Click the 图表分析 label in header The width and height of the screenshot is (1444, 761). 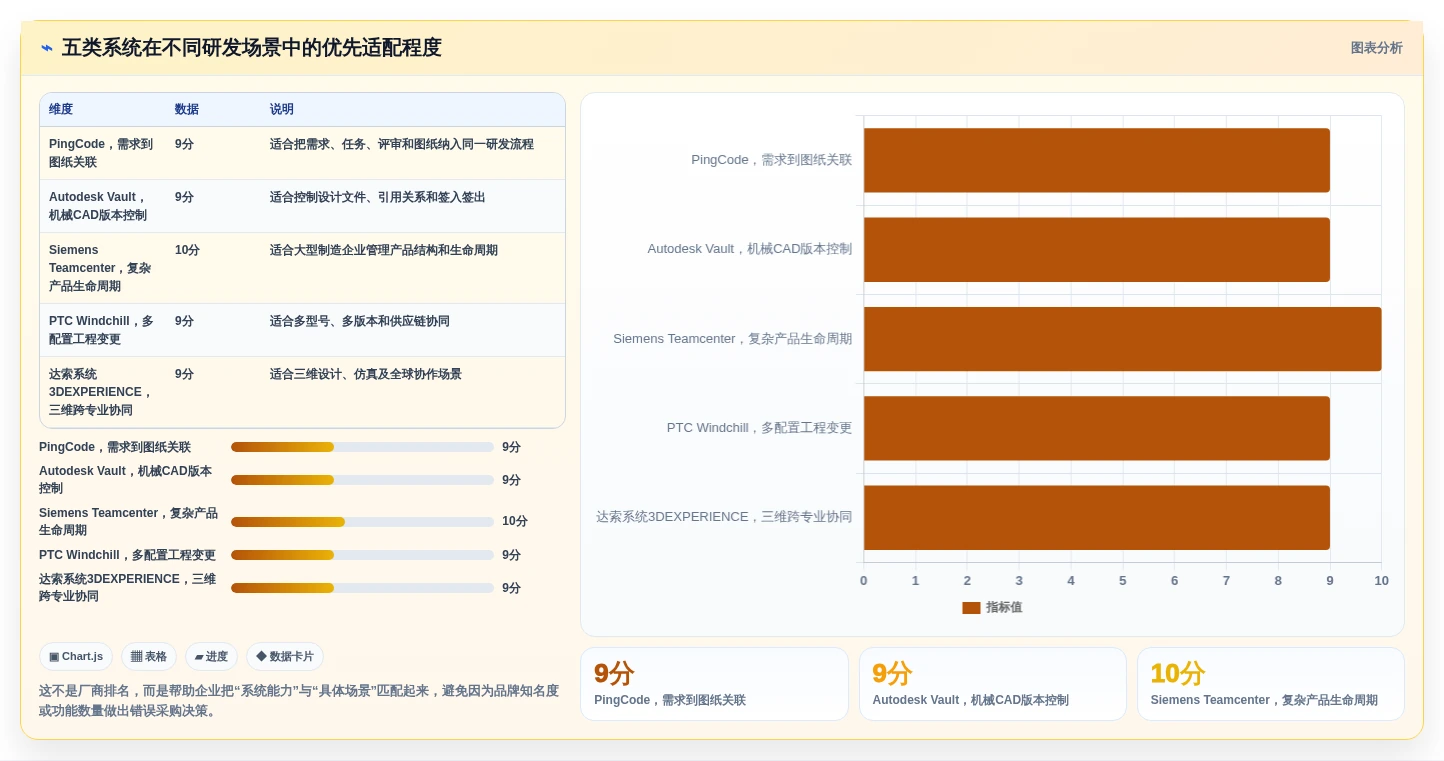tap(1376, 48)
